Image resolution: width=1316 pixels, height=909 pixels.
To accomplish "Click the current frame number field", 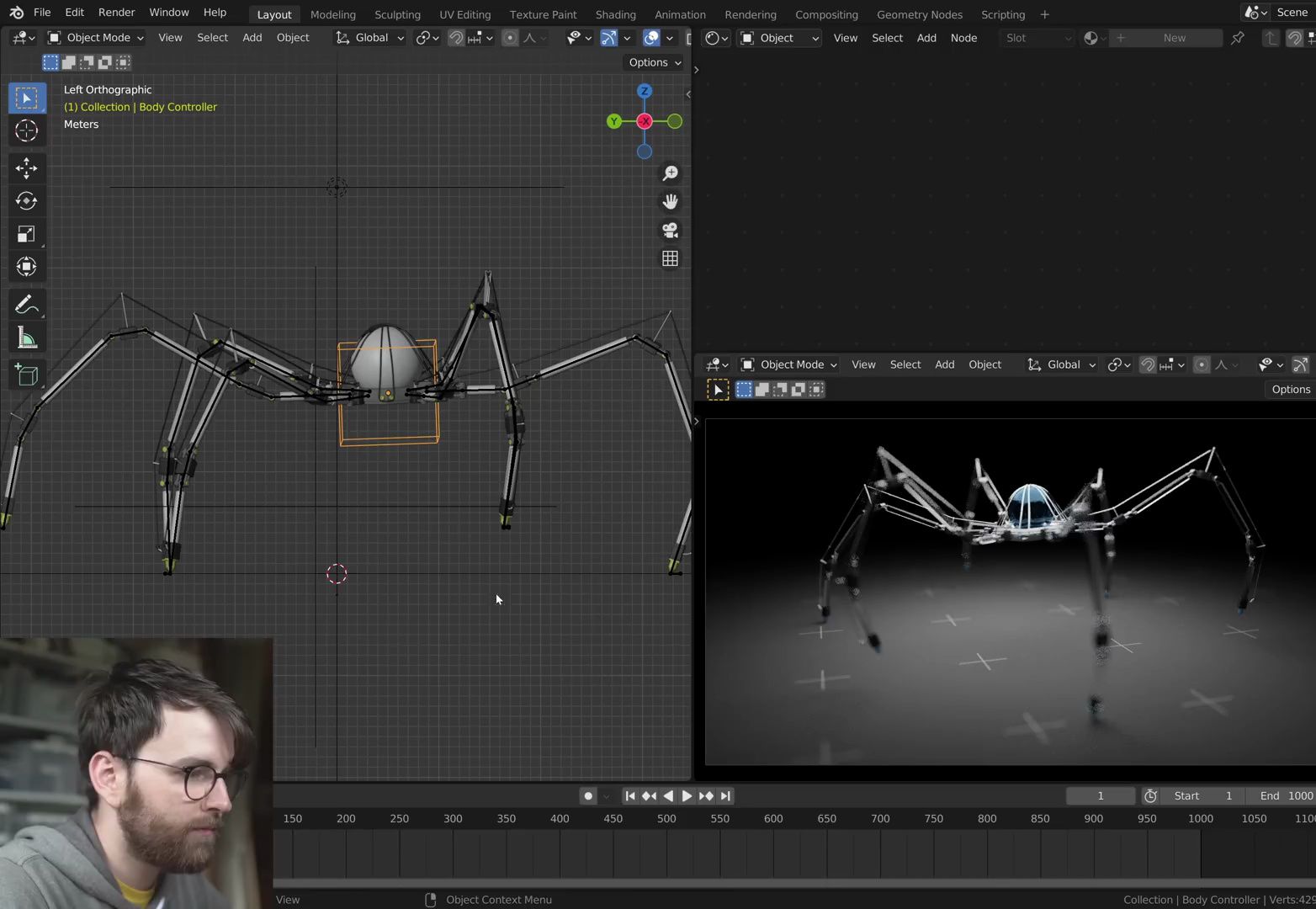I will (x=1100, y=796).
